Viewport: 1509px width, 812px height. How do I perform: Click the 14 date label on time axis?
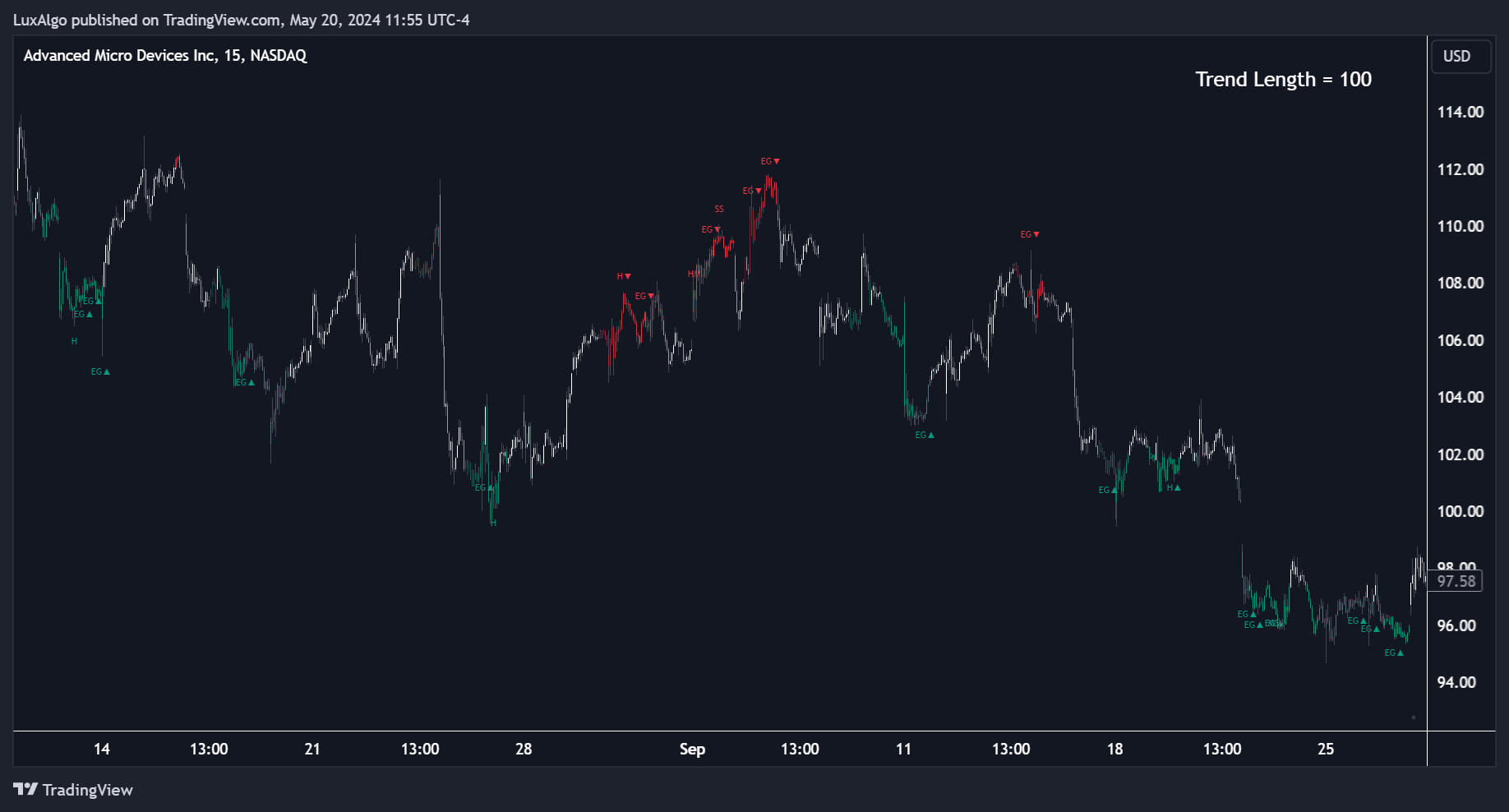[x=101, y=749]
